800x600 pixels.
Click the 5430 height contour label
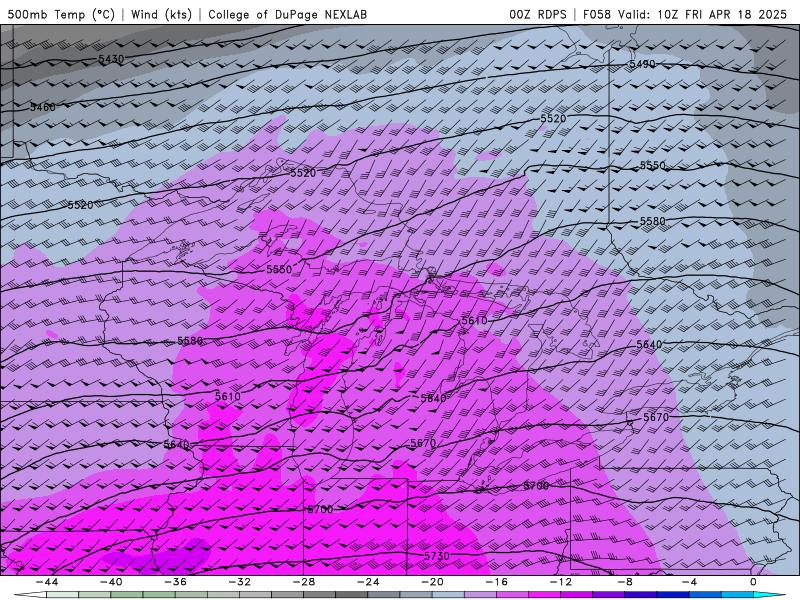(x=111, y=59)
